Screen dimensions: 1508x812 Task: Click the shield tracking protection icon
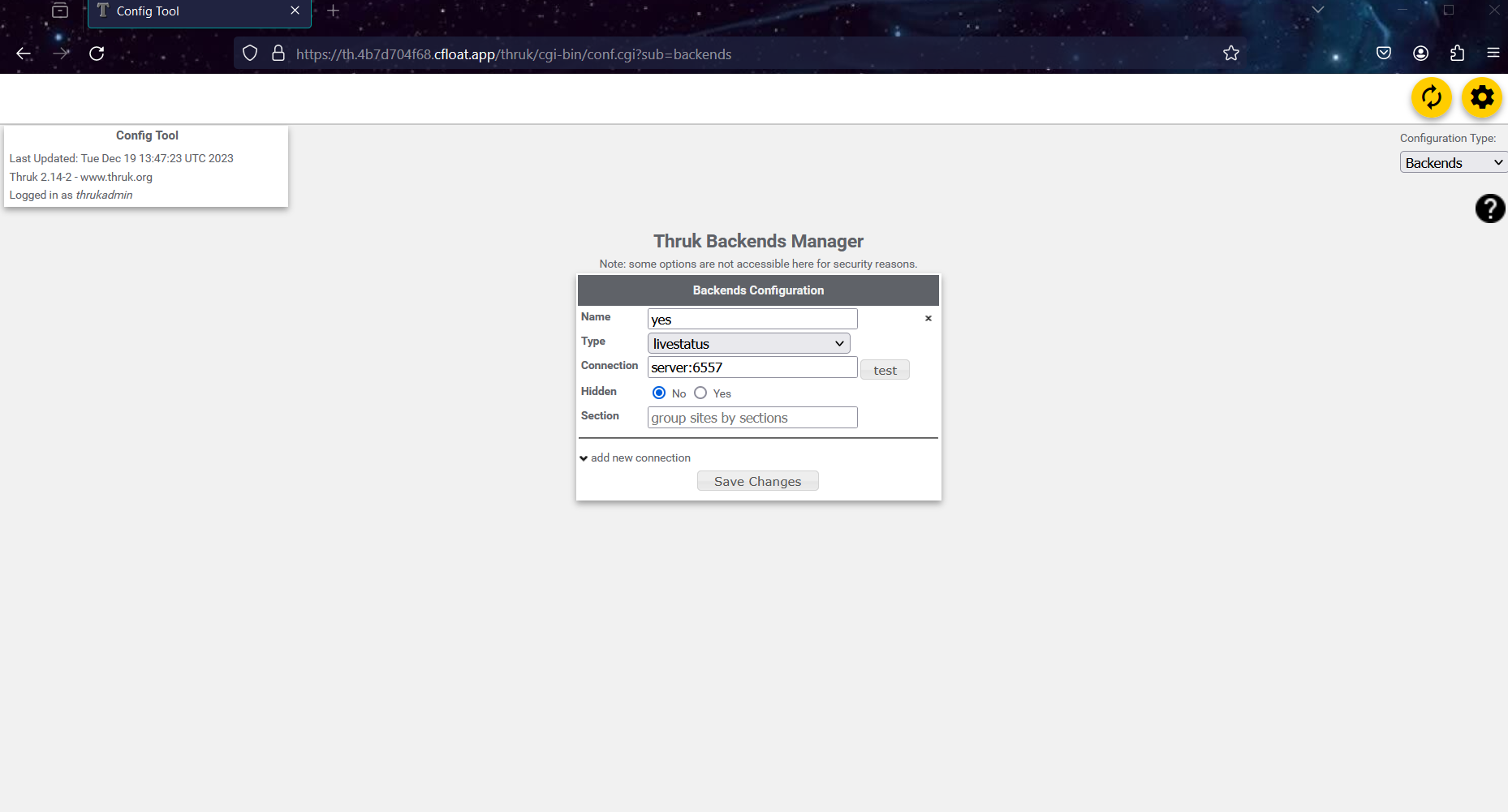coord(250,54)
